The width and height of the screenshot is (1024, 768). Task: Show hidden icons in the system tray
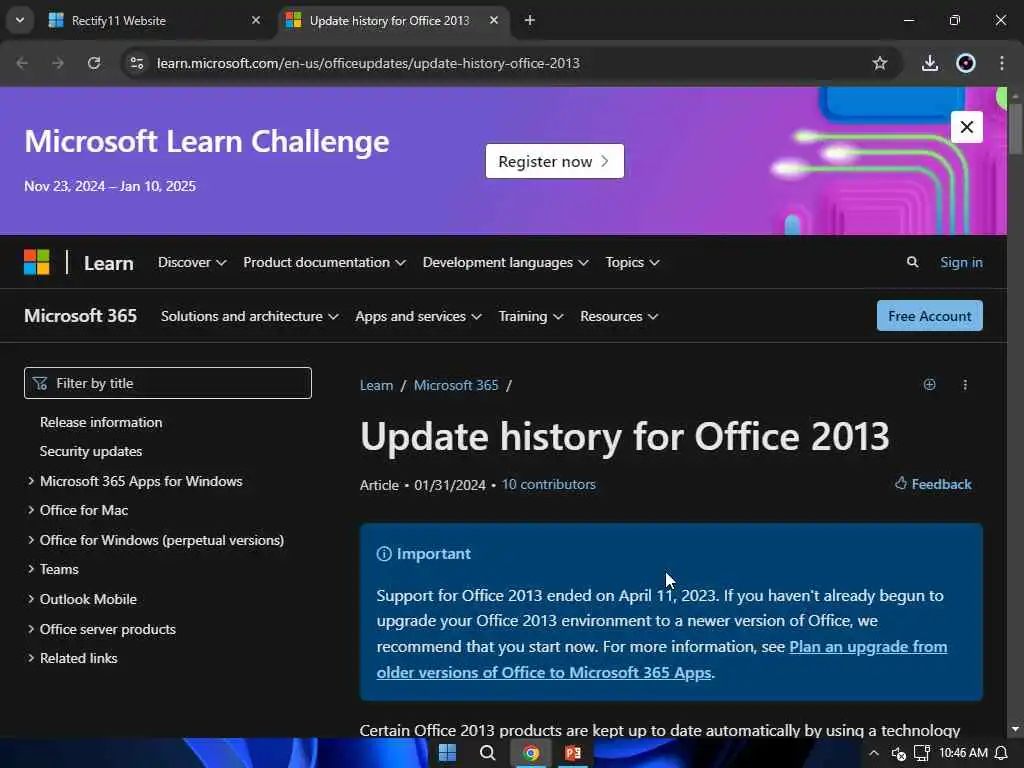(874, 753)
